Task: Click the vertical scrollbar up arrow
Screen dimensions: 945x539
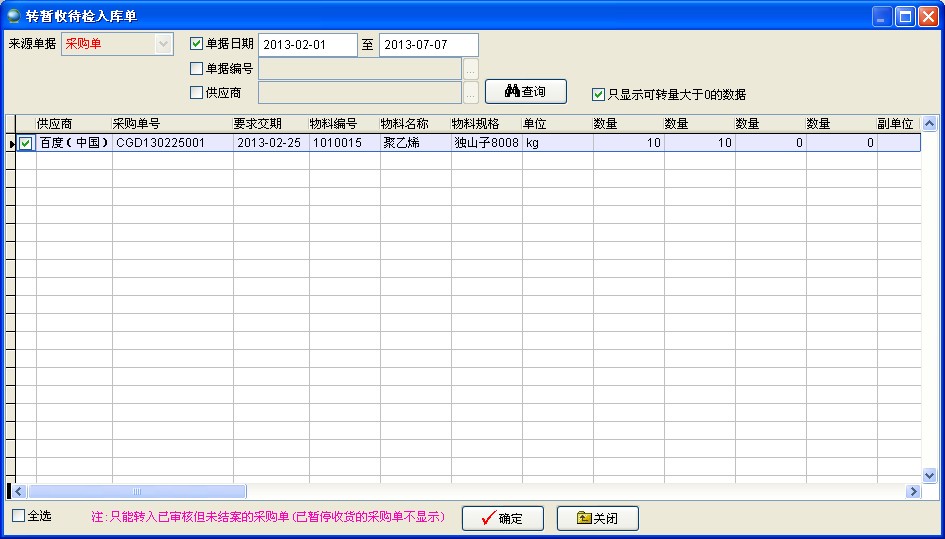Action: click(x=929, y=124)
